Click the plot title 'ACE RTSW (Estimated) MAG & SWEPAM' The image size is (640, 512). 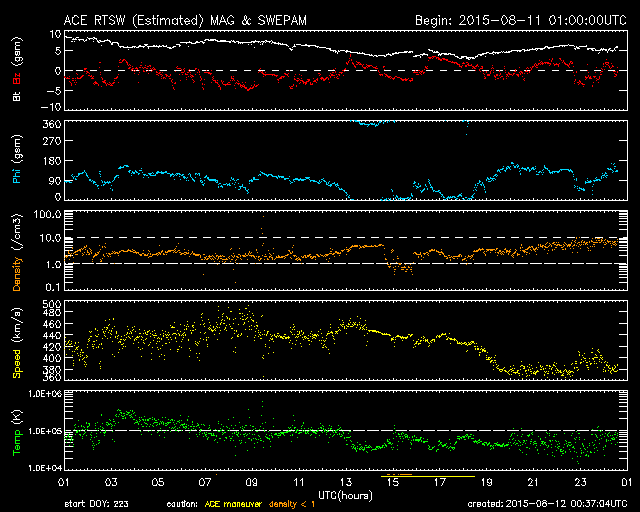pyautogui.click(x=185, y=20)
